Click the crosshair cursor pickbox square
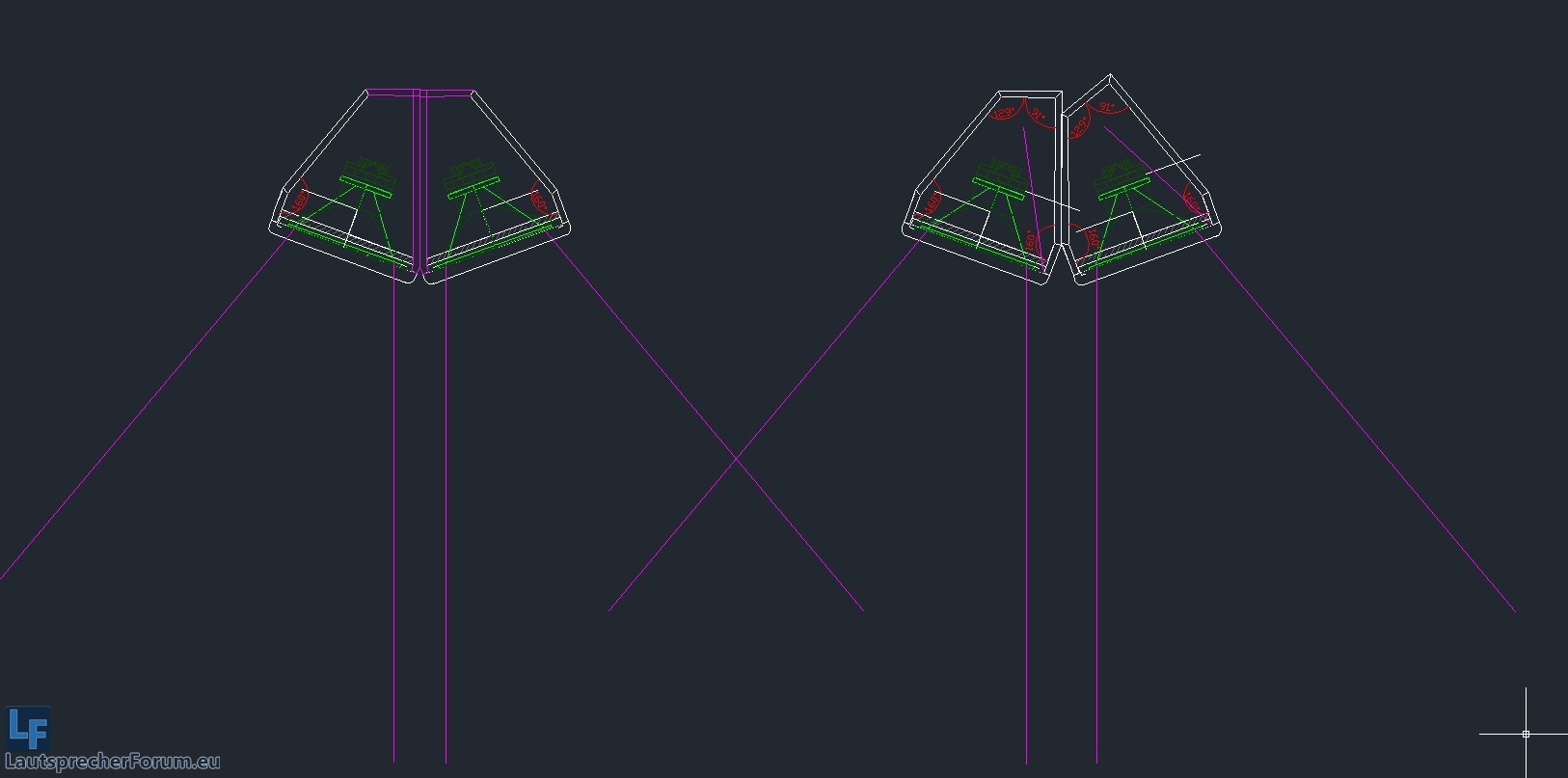The height and width of the screenshot is (778, 1568). point(1526,735)
